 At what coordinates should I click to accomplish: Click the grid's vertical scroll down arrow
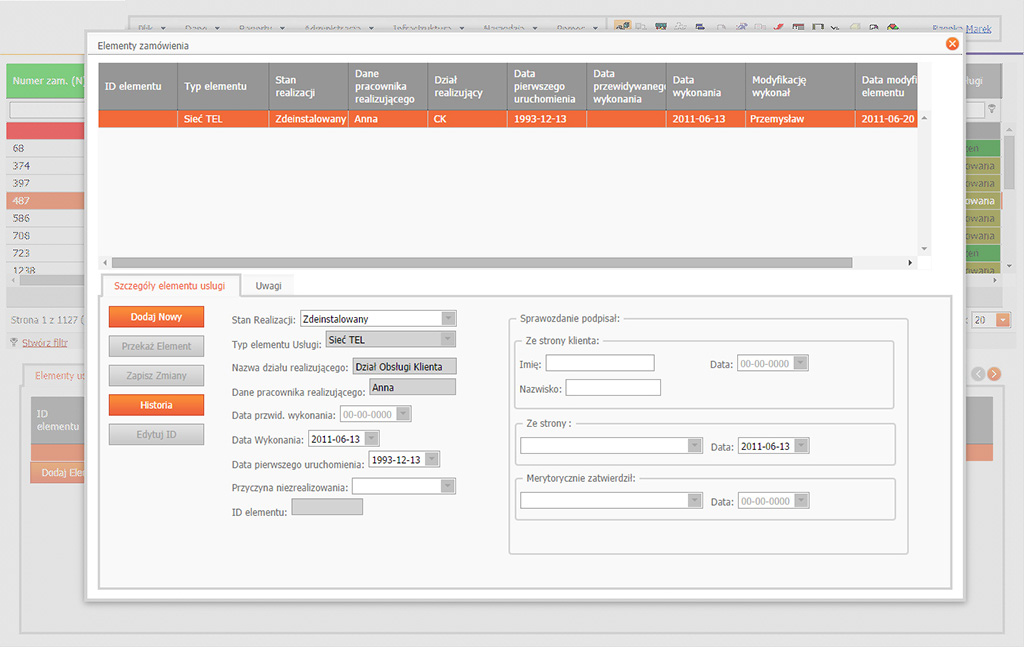pos(924,248)
